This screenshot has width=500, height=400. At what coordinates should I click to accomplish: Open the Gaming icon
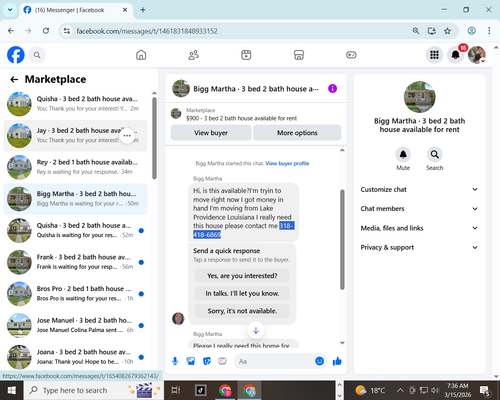(x=351, y=55)
